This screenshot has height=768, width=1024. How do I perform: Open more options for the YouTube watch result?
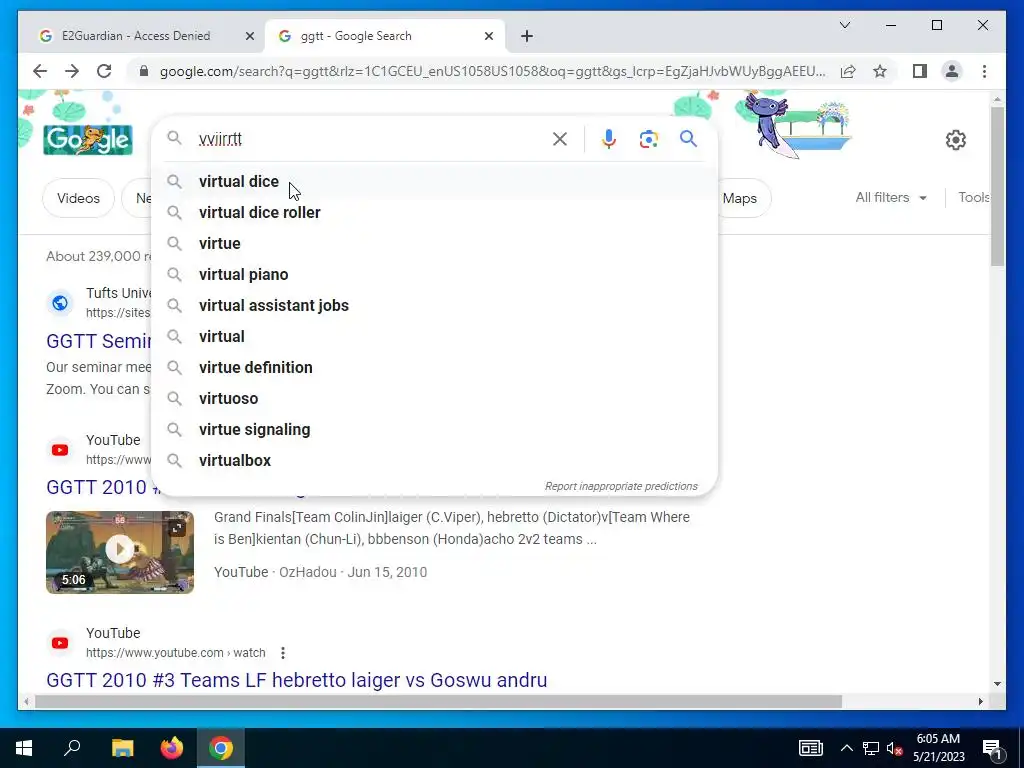click(x=282, y=652)
